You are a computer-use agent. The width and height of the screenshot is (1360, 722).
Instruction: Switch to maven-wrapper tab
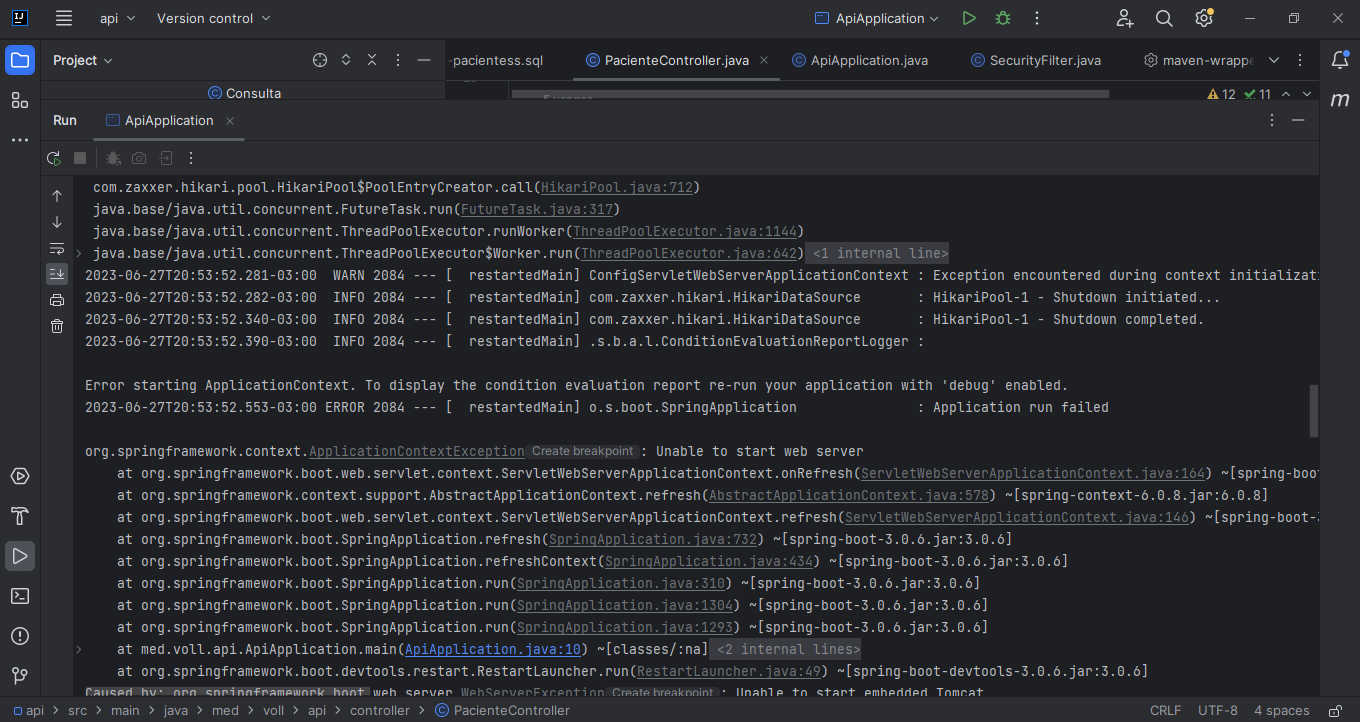click(1198, 60)
